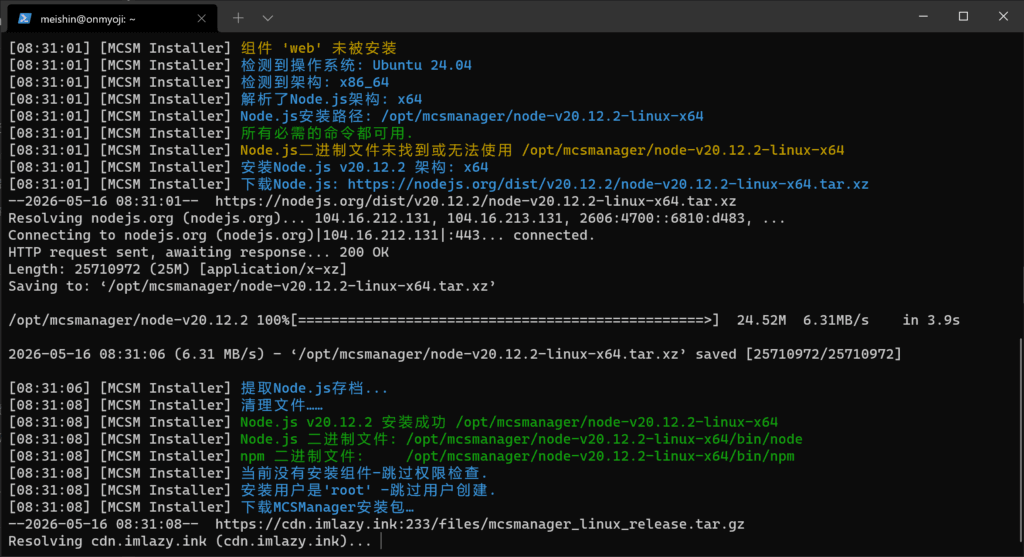
Task: Click the "Node.js二进制文件未找到" warning line
Action: point(542,150)
